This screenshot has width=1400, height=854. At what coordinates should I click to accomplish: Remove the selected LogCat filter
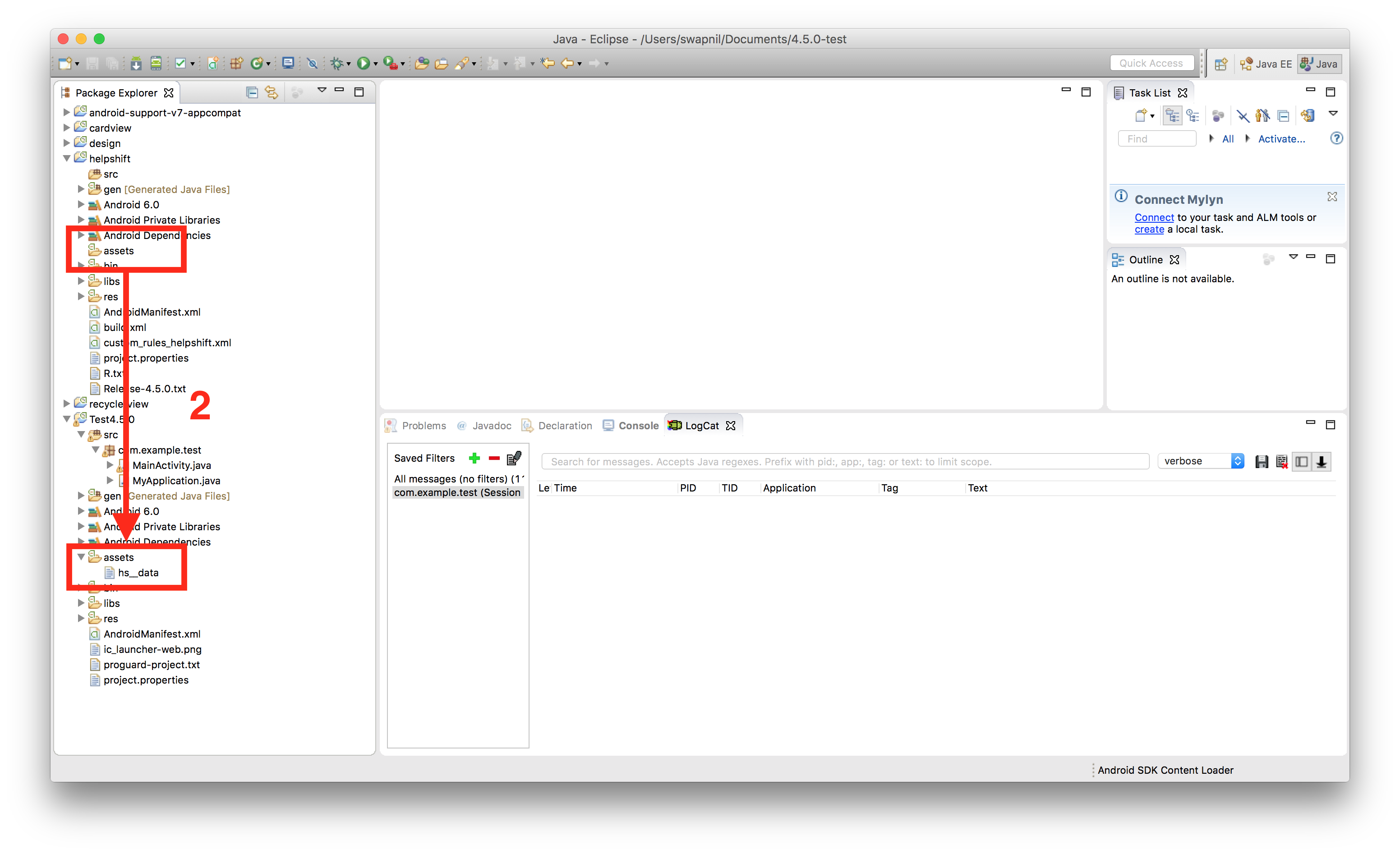click(494, 458)
